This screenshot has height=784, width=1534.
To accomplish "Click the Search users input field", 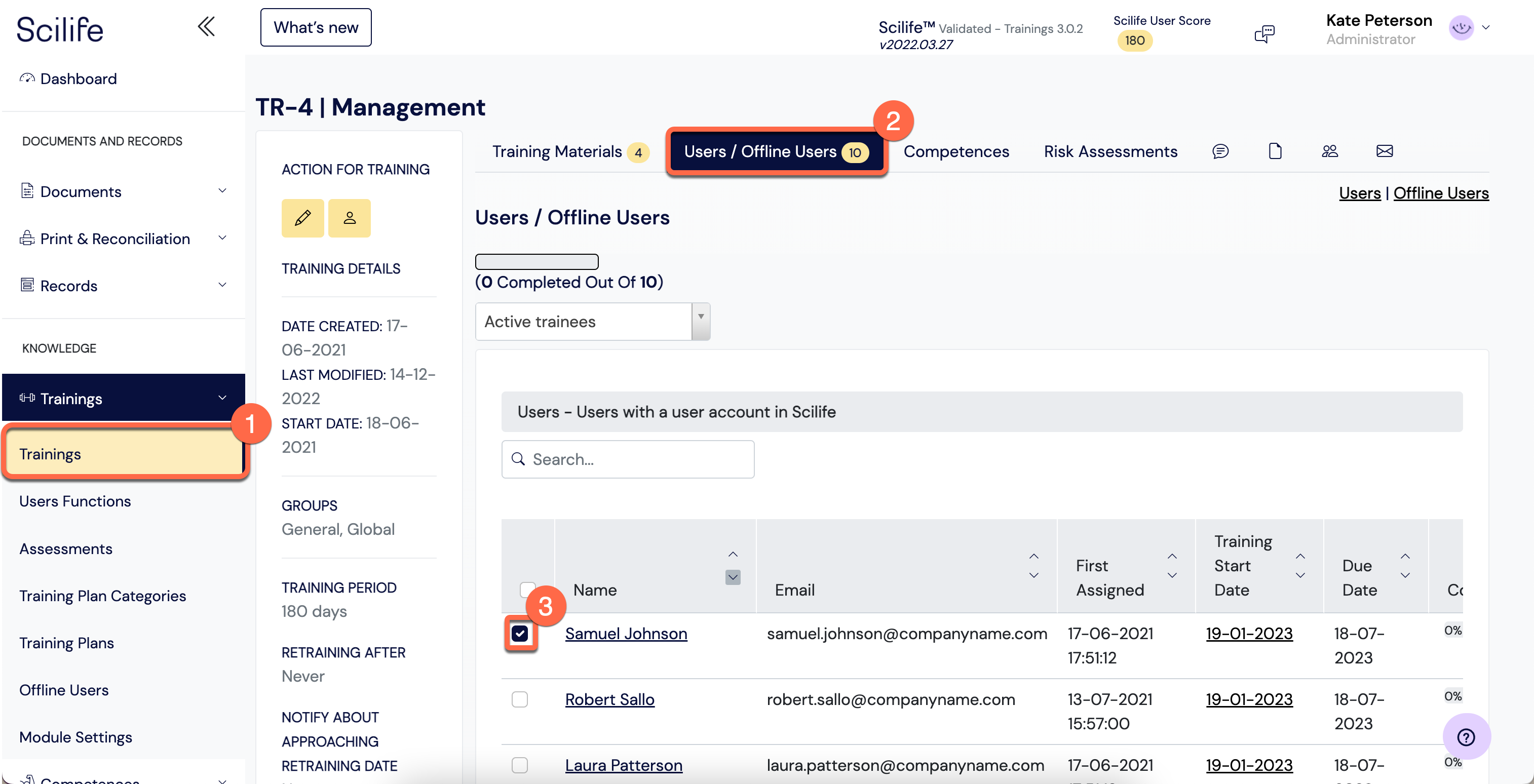I will tap(628, 459).
